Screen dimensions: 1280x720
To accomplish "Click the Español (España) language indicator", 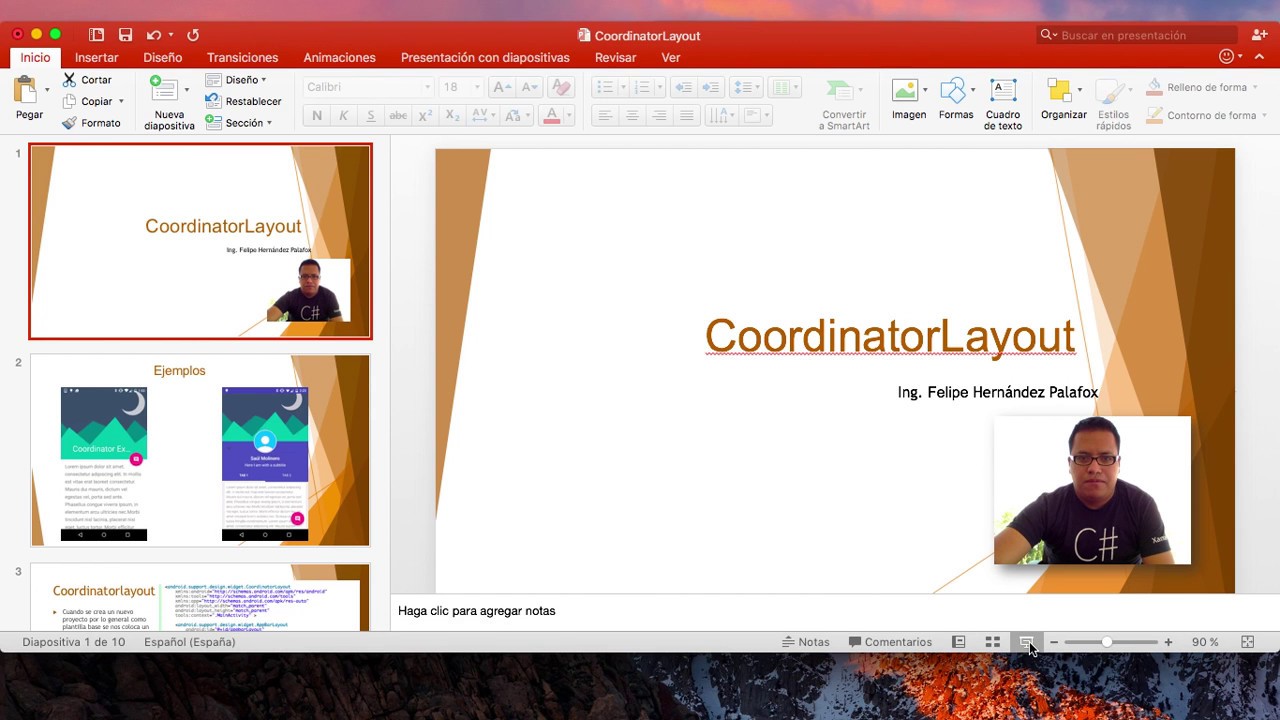I will 189,642.
